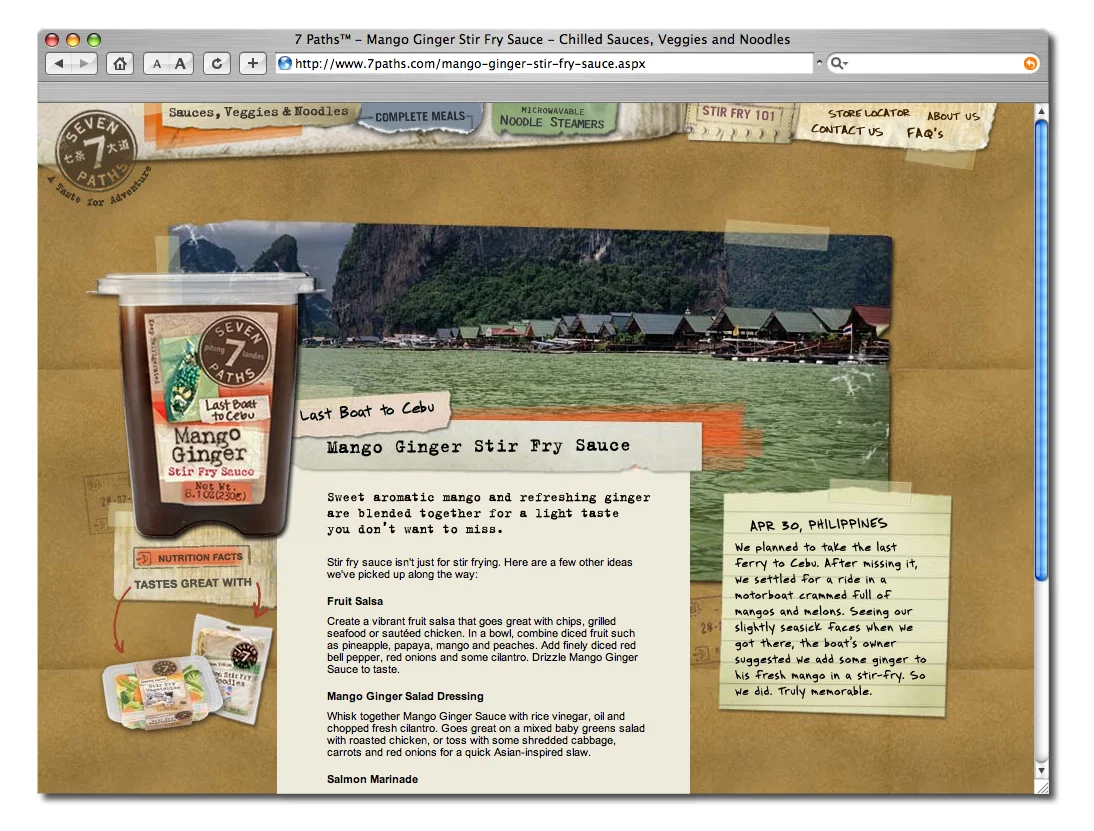
Task: Open the Stir Fry 101 tab
Action: [738, 113]
